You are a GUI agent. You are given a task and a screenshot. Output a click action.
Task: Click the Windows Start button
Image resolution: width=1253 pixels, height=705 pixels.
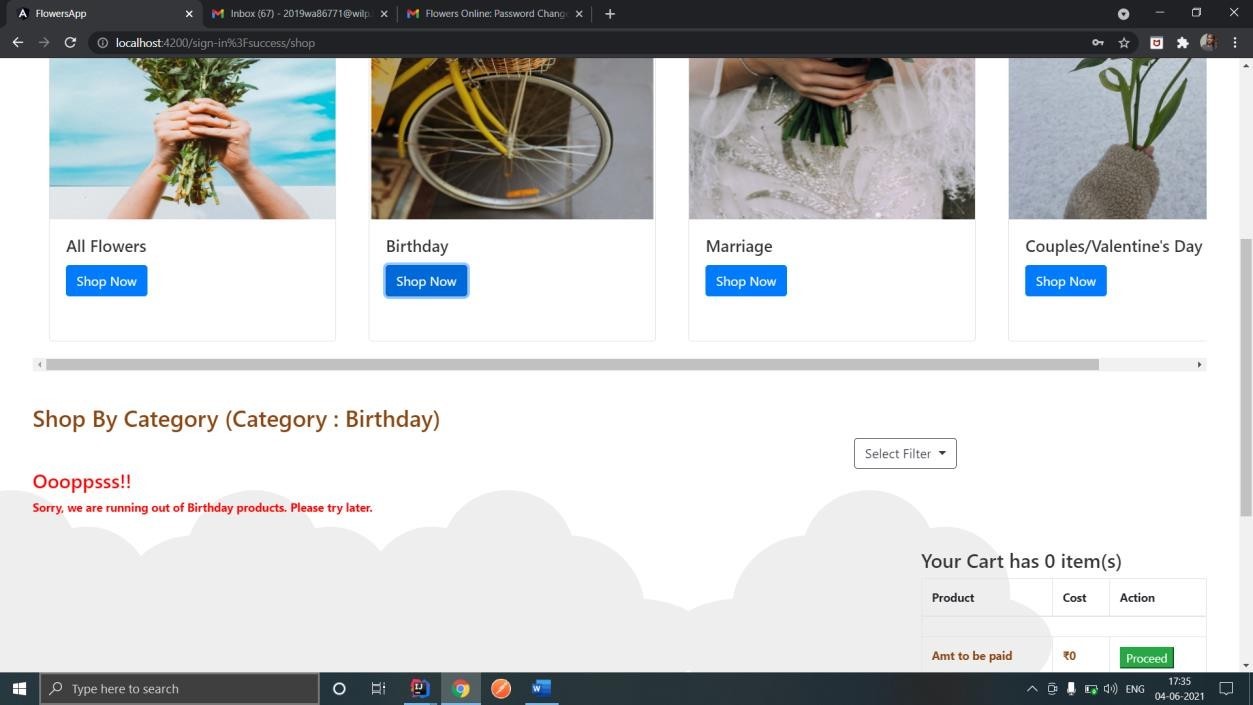19,688
